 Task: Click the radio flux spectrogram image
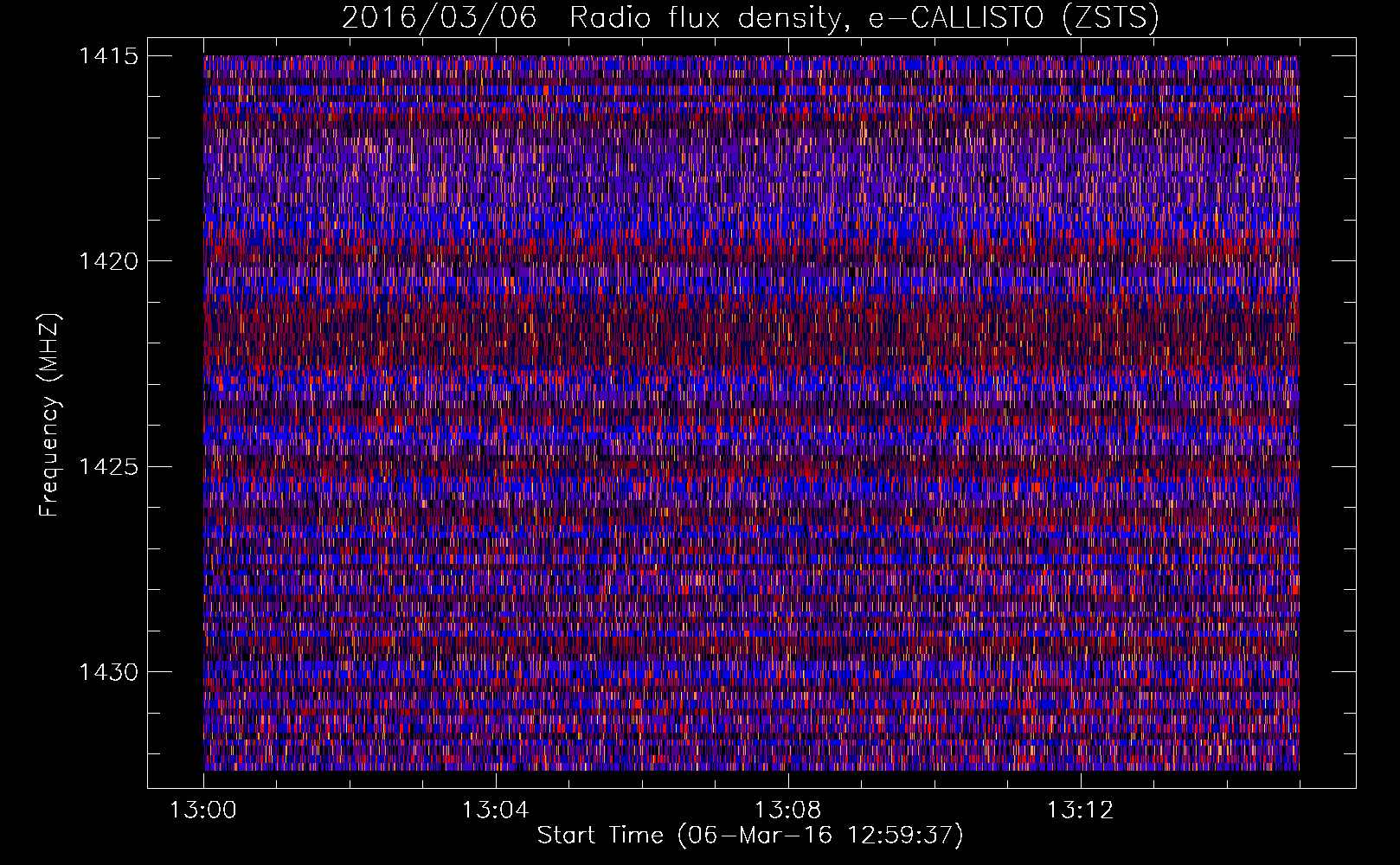click(x=751, y=413)
